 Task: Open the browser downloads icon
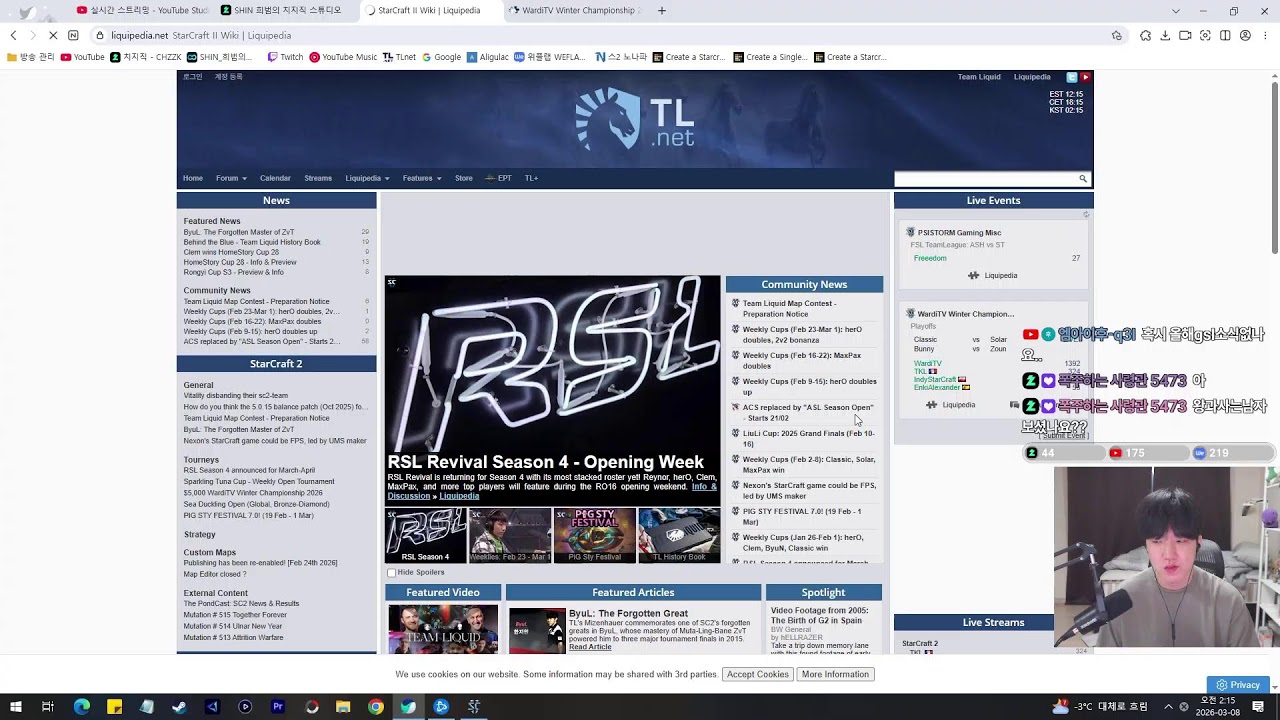1165,35
